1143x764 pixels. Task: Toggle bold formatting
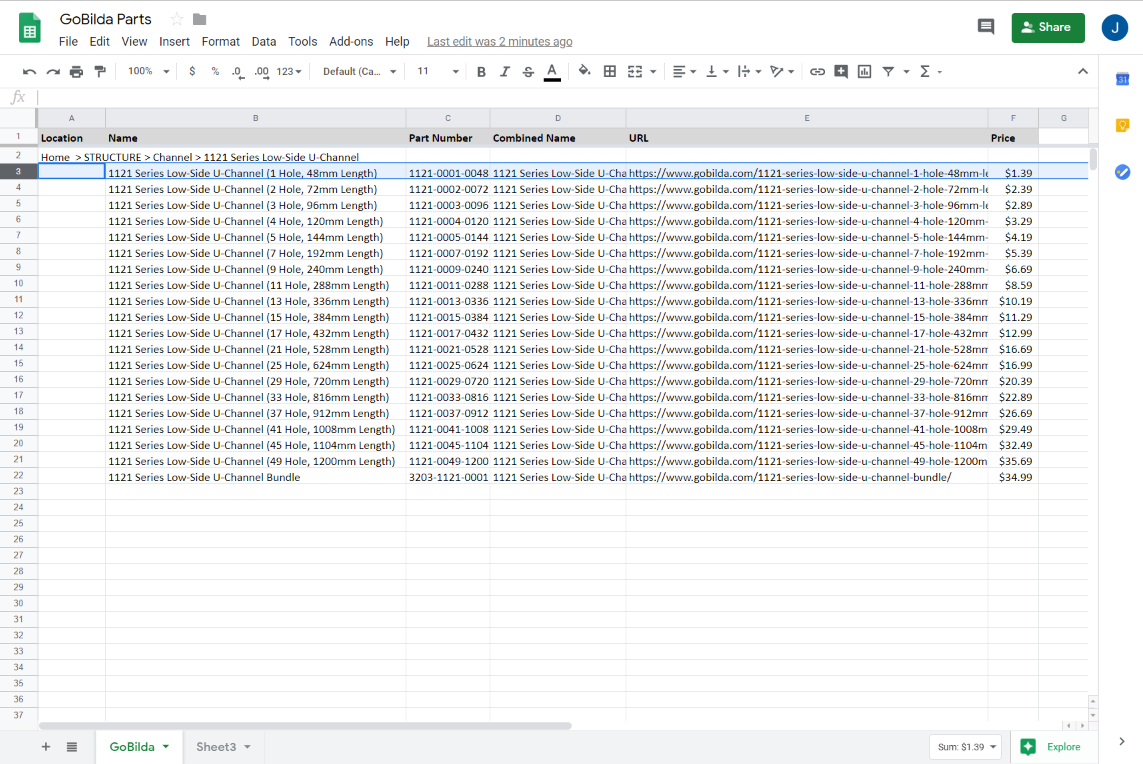(x=481, y=71)
